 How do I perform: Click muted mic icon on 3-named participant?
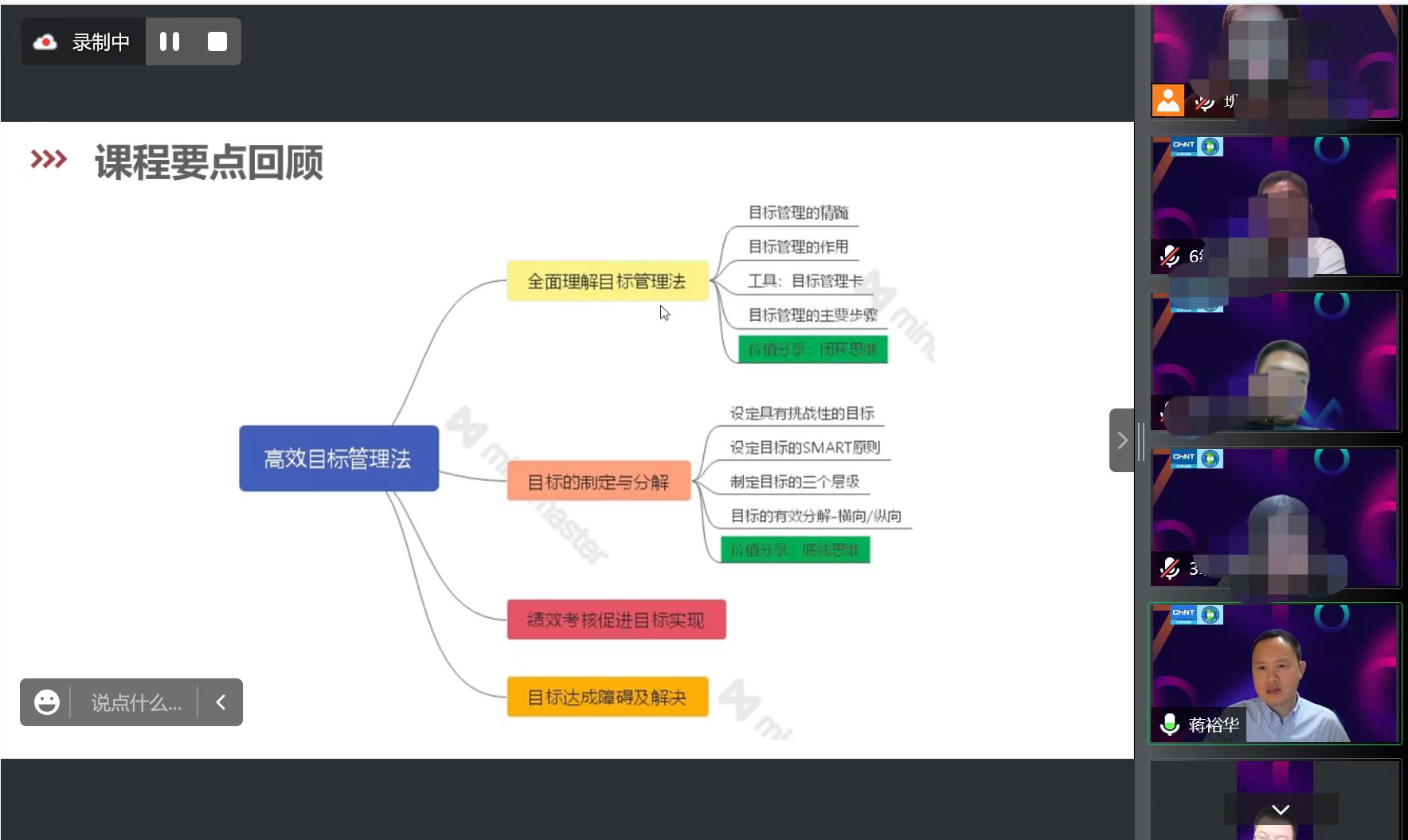coord(1169,568)
